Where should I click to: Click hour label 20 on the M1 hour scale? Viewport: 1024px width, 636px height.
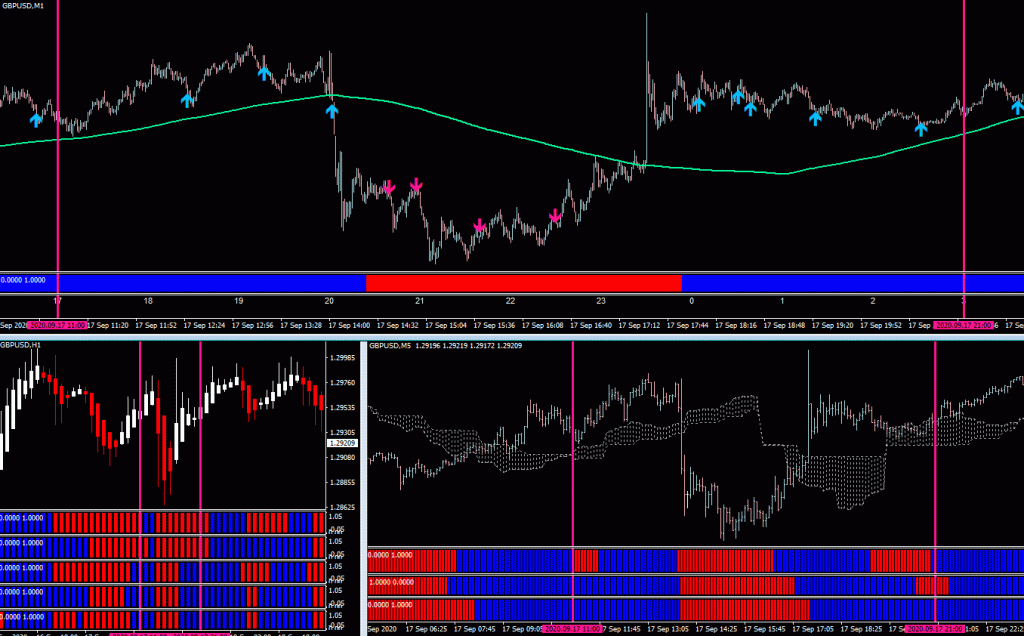click(329, 301)
